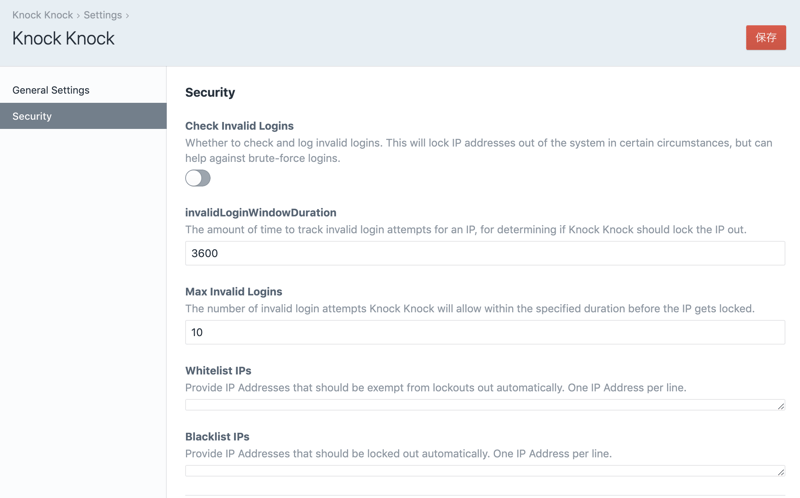800x498 pixels.
Task: Click the Check Invalid Logins label
Action: [x=239, y=126]
